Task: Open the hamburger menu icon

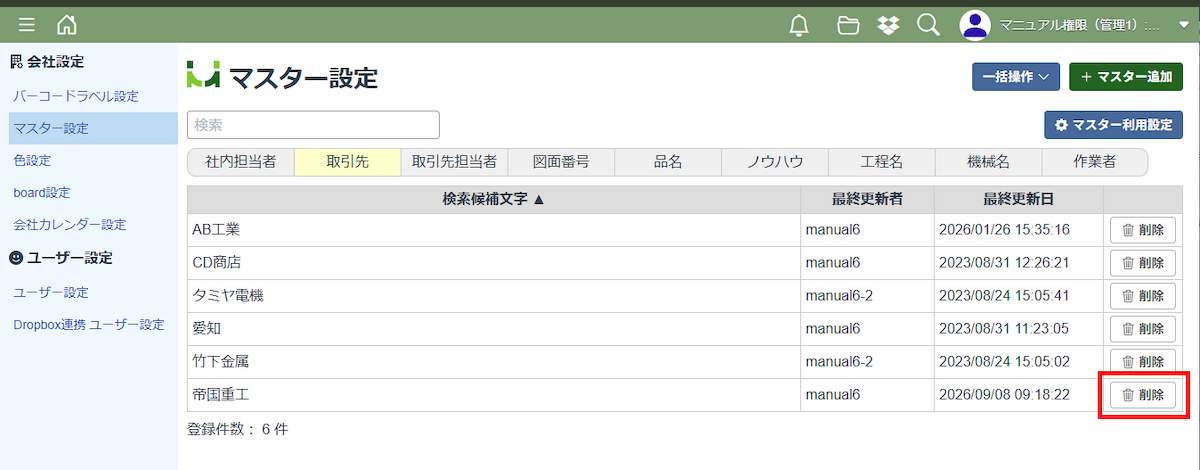Action: (27, 25)
